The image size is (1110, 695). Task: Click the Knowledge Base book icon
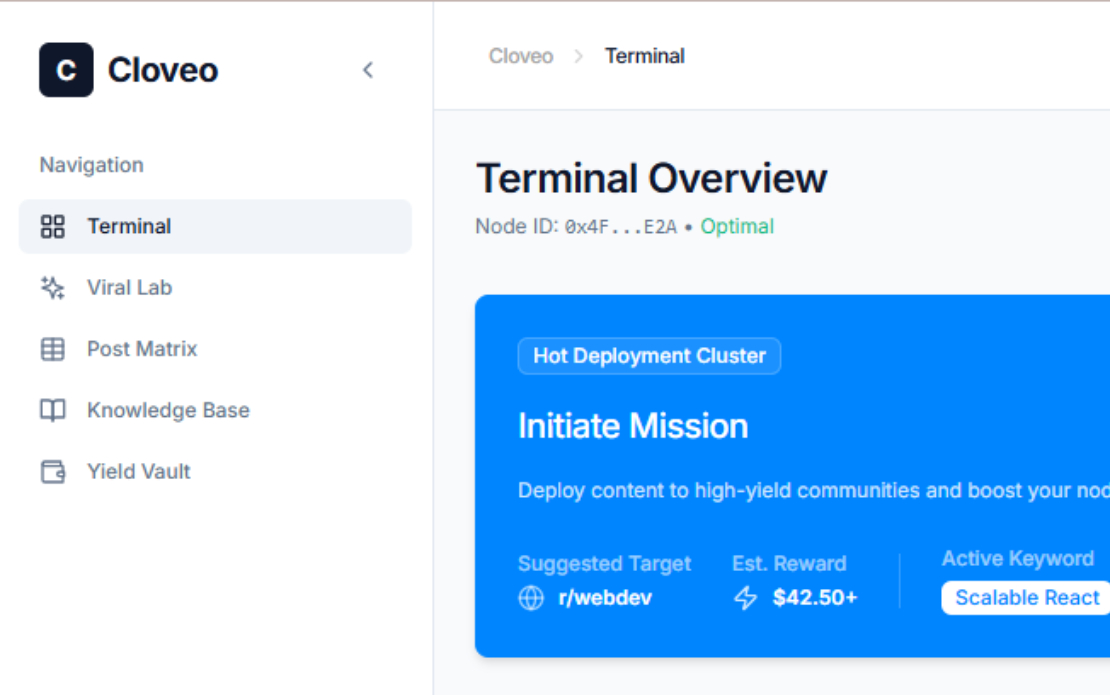click(52, 410)
